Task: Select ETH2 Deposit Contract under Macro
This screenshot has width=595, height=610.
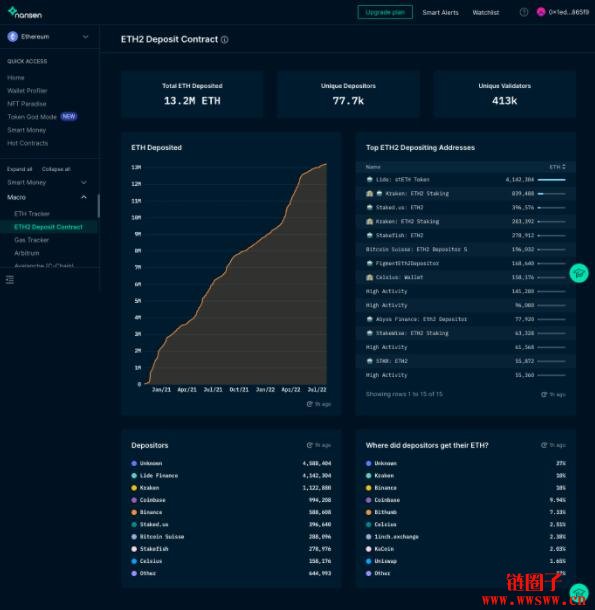Action: tap(48, 227)
